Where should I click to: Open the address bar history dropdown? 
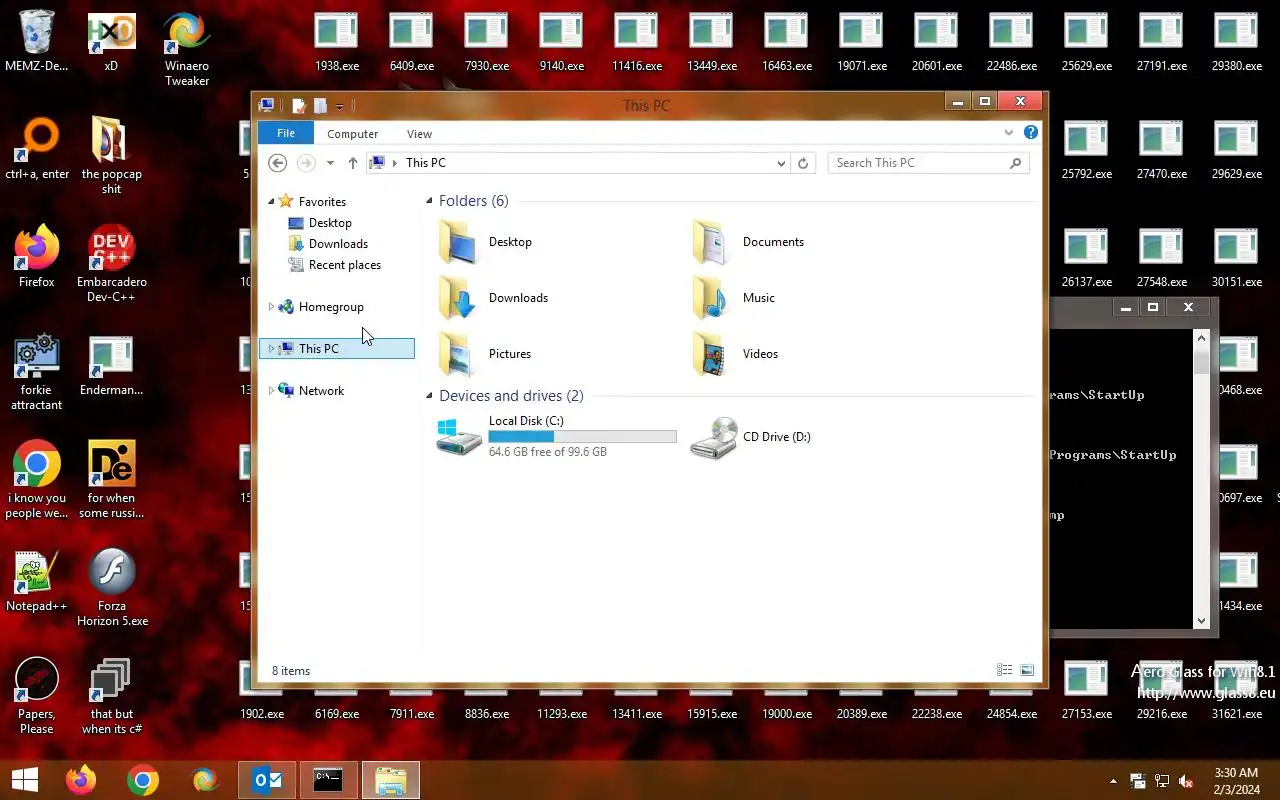(x=781, y=163)
